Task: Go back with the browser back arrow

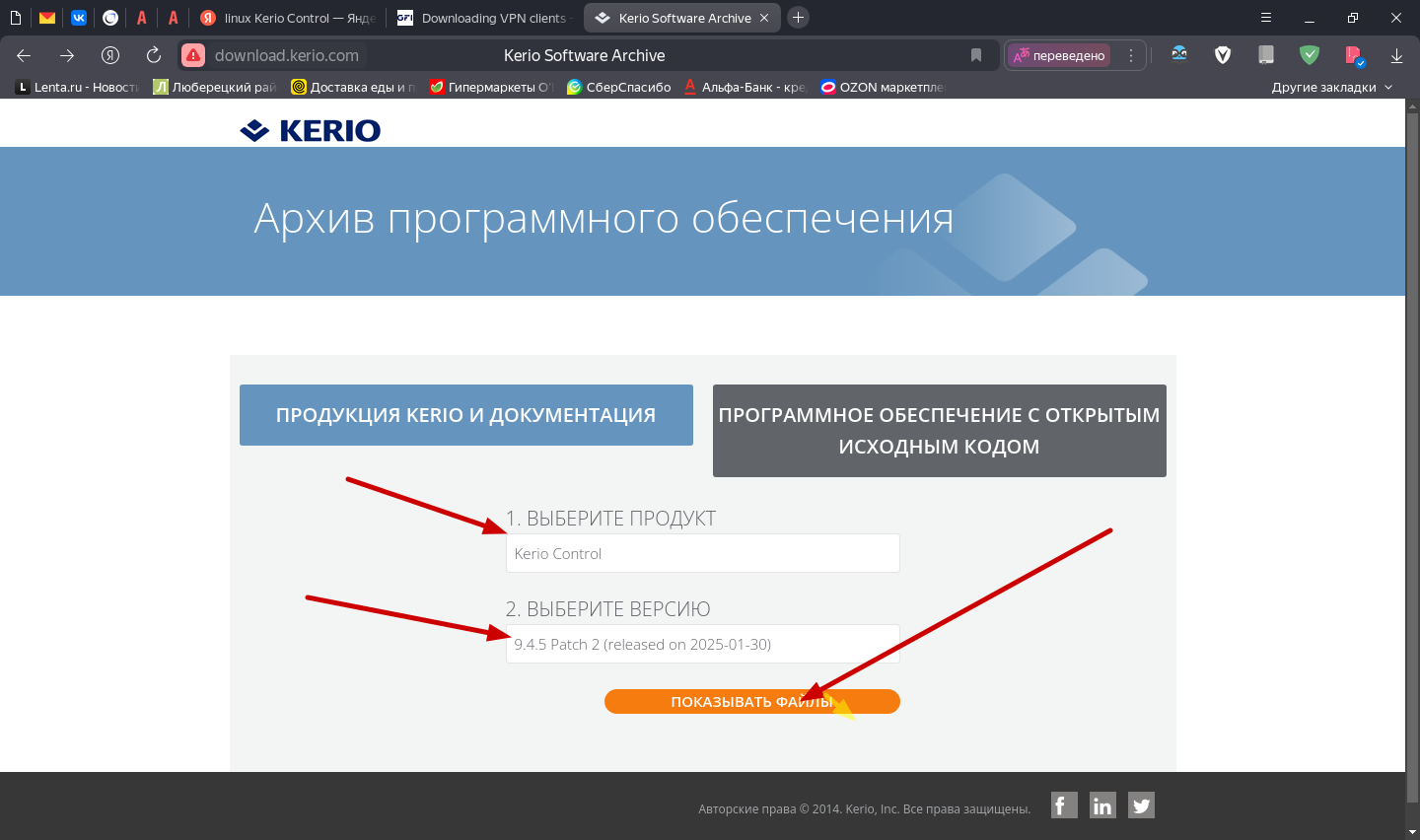Action: [24, 55]
